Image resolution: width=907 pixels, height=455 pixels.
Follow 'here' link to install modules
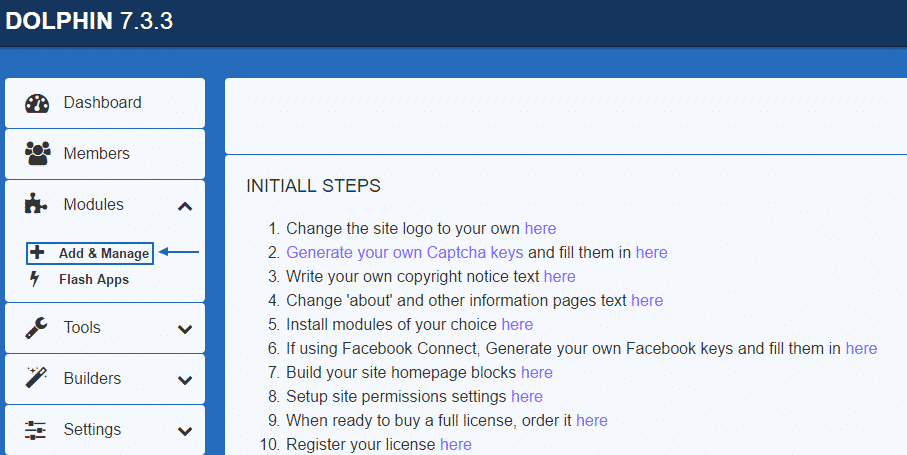click(517, 324)
